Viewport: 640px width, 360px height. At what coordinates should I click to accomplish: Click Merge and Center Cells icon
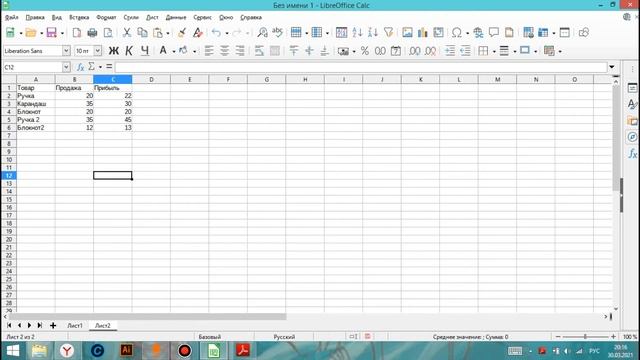275,51
